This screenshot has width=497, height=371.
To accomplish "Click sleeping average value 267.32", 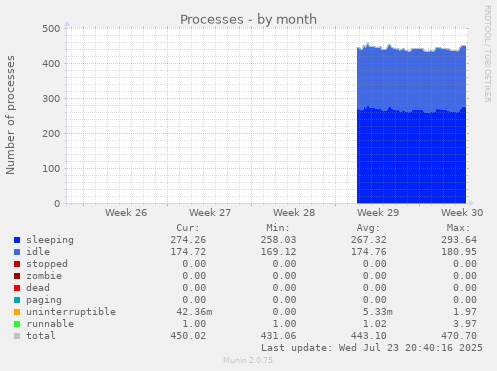I will pyautogui.click(x=369, y=240).
